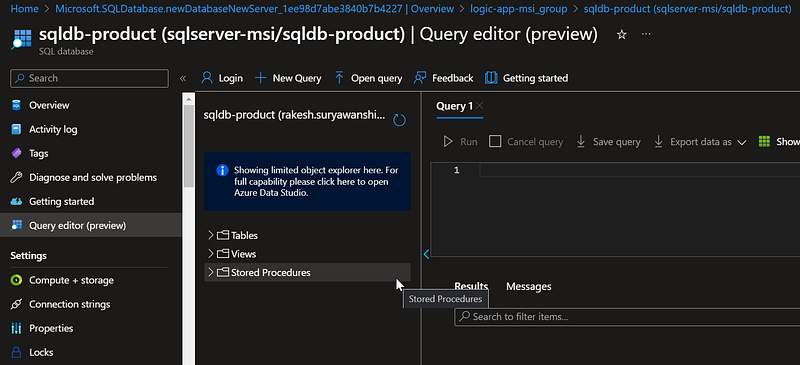The height and width of the screenshot is (365, 800).
Task: Click the sqldb-product (rakesh.suryawanshi... label
Action: (x=295, y=115)
